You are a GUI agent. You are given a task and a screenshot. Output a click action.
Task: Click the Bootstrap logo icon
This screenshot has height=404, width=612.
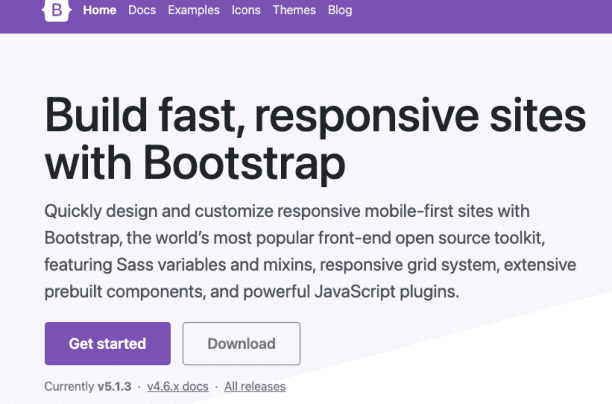57,10
